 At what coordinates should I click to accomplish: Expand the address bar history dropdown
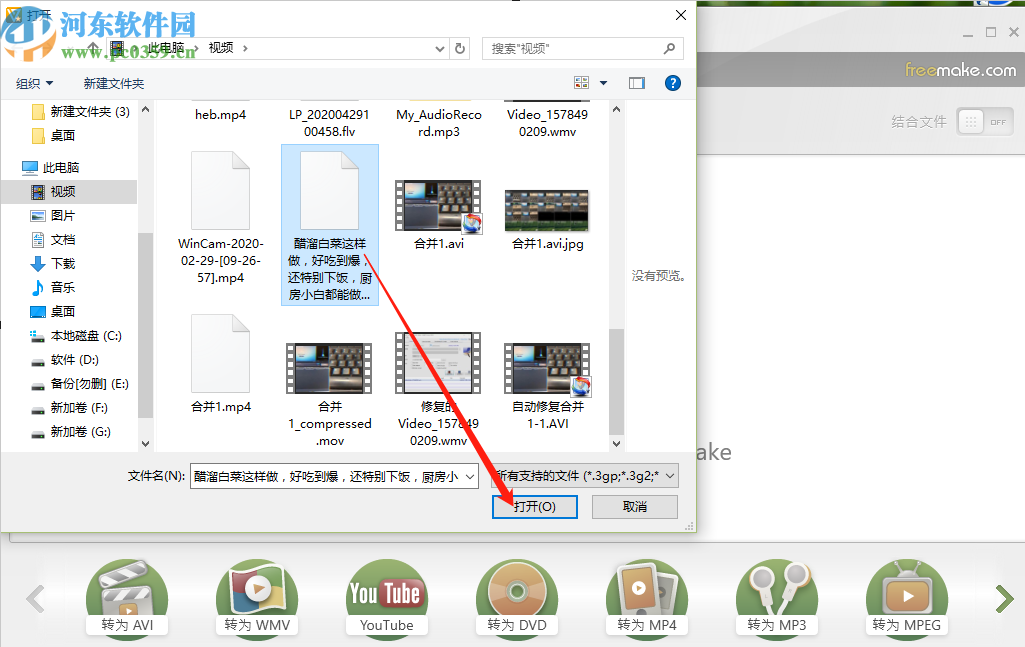pos(440,48)
